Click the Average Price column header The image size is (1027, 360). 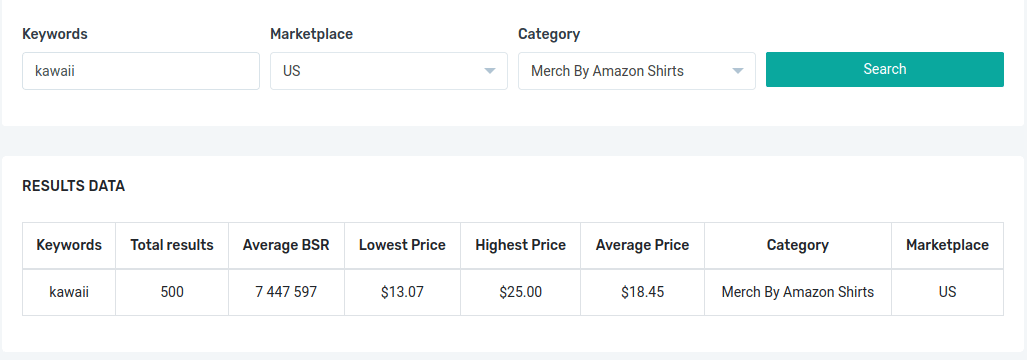(x=643, y=245)
